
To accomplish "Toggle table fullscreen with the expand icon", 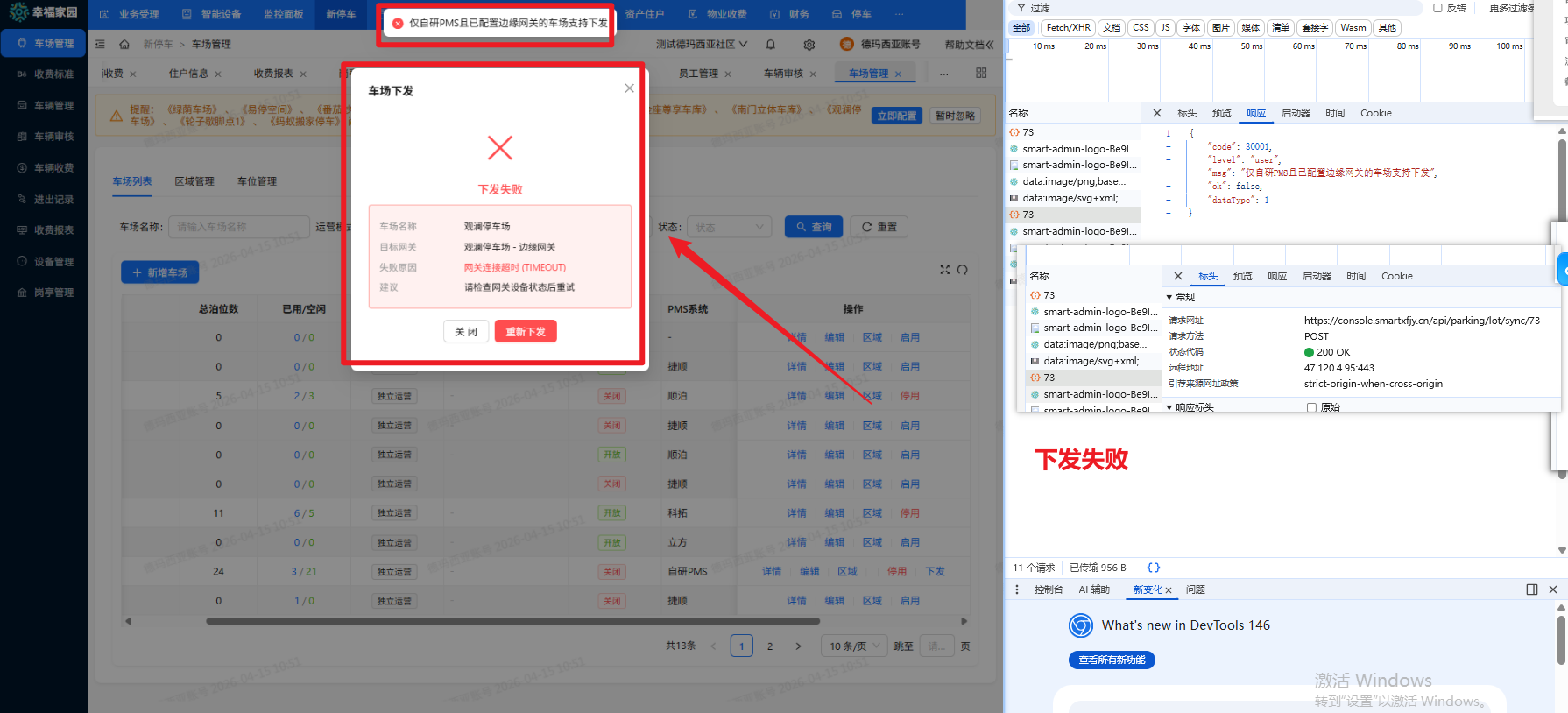I will 944,270.
